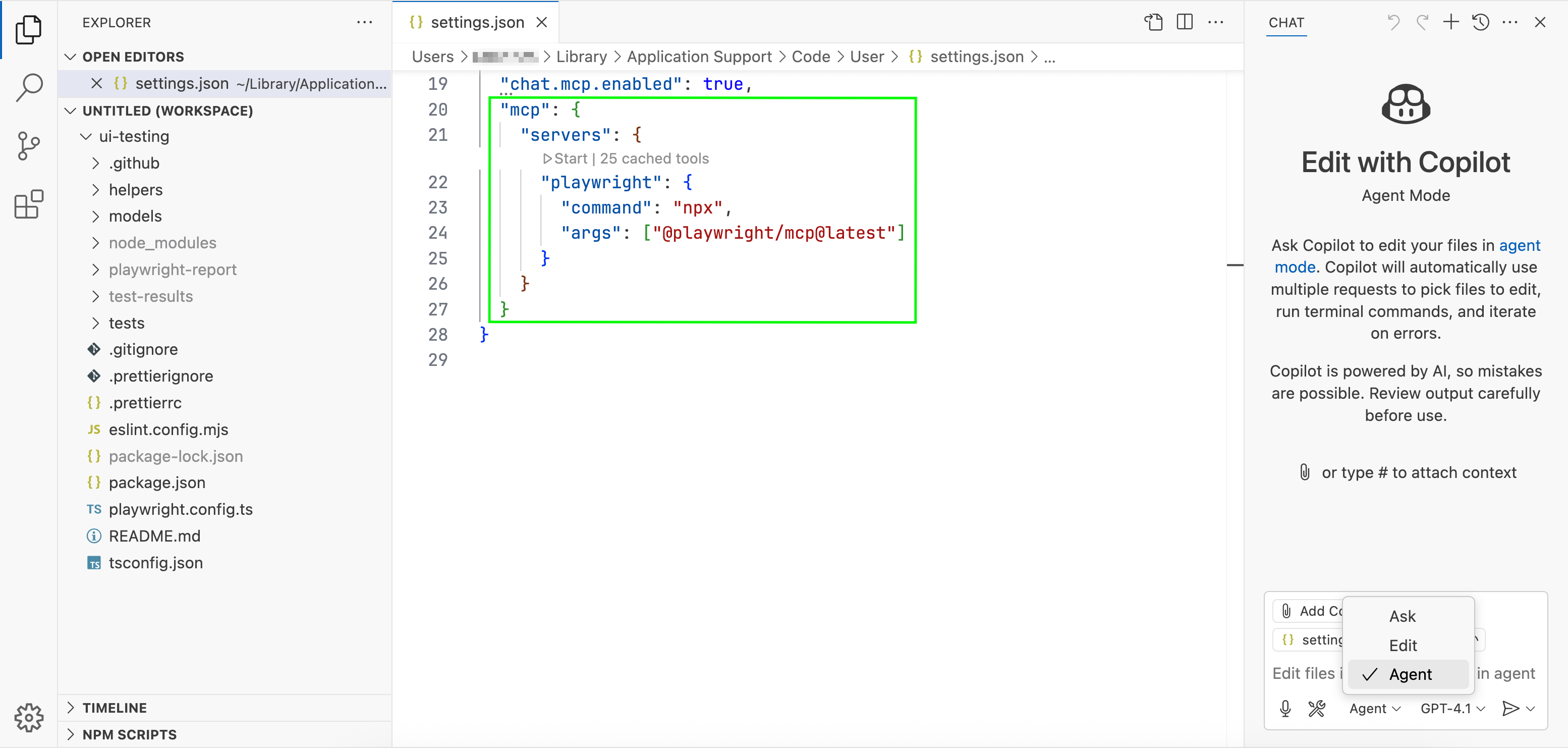Open the chat tools selector

(1317, 709)
